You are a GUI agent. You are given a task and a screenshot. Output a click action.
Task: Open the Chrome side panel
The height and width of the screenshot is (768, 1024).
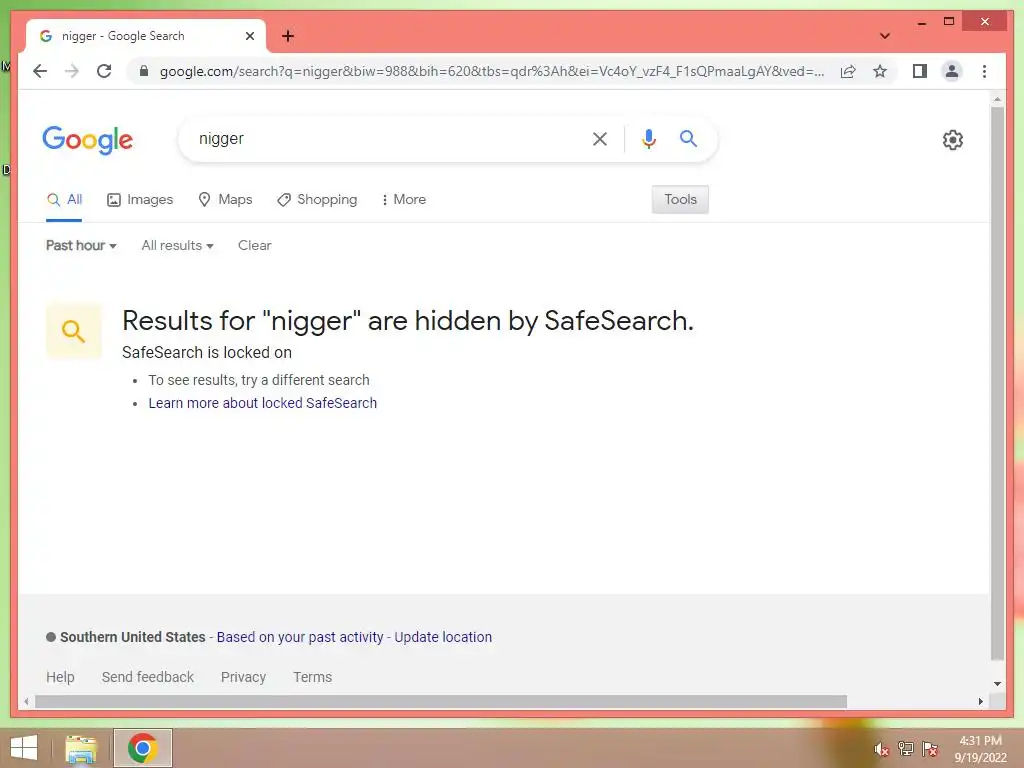point(920,71)
